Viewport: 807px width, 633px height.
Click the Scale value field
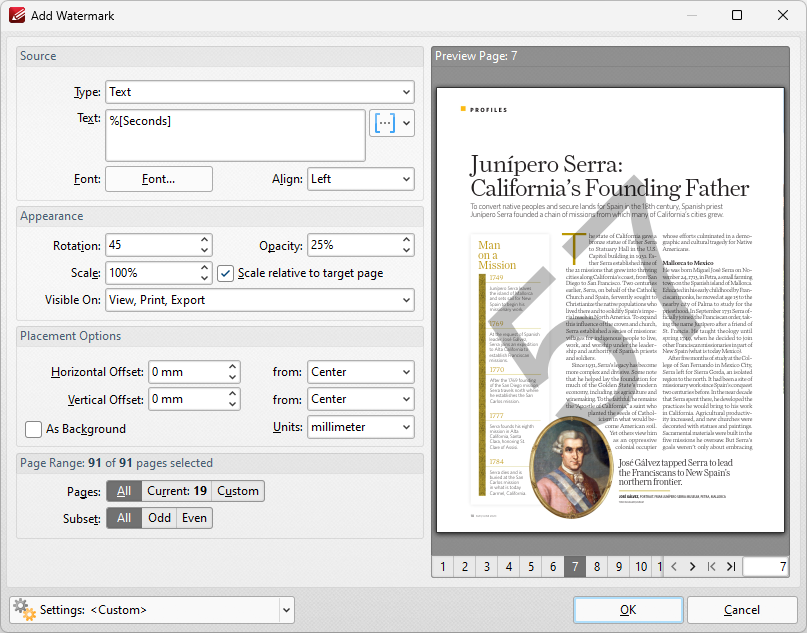pos(152,273)
